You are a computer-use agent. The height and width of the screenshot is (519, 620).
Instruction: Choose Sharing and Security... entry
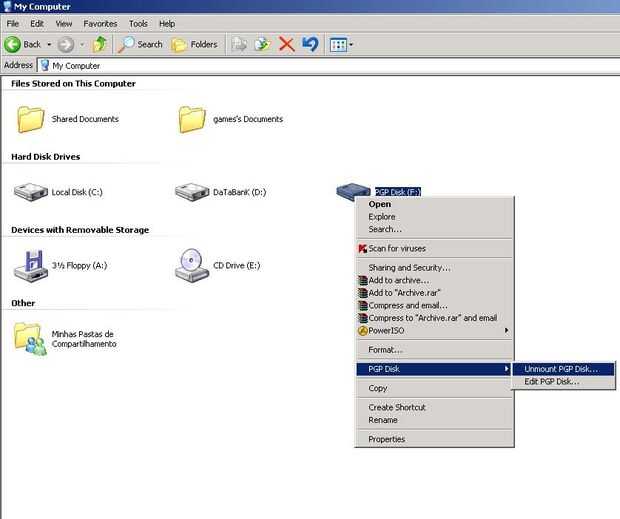pyautogui.click(x=435, y=268)
